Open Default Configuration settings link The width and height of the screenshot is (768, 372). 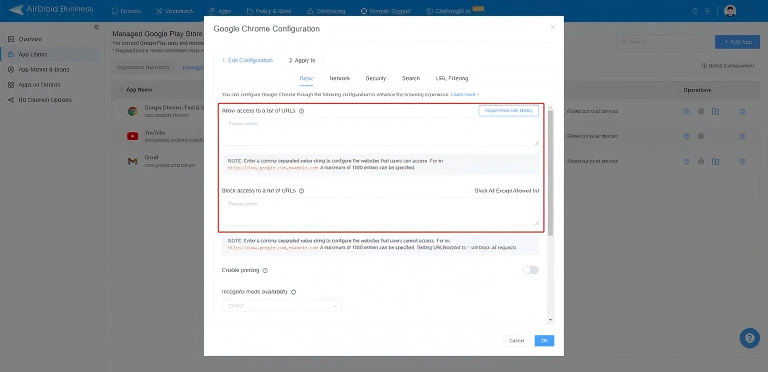(x=728, y=66)
